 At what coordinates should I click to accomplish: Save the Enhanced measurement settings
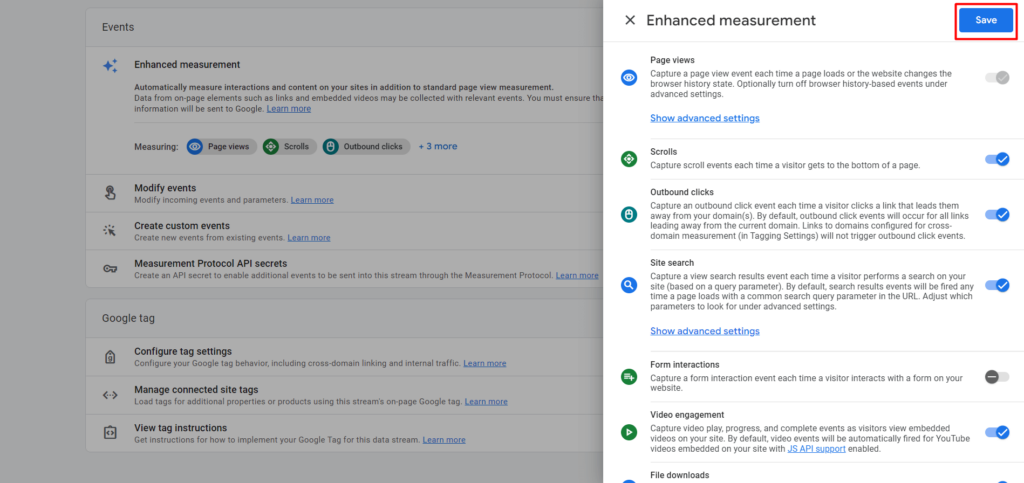tap(985, 20)
